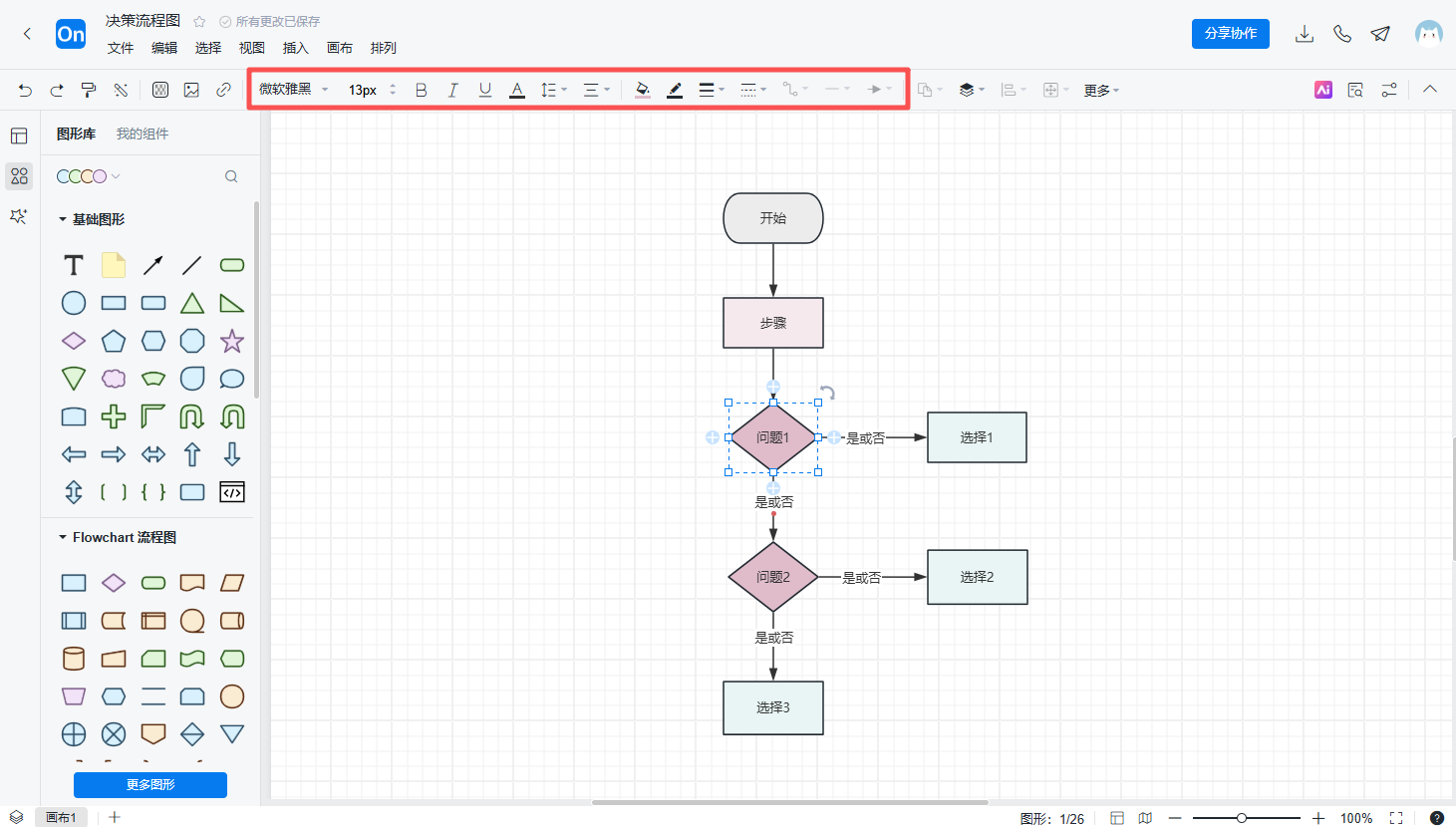1456x827 pixels.
Task: Select the 选择3 box on canvas
Action: pyautogui.click(x=772, y=707)
